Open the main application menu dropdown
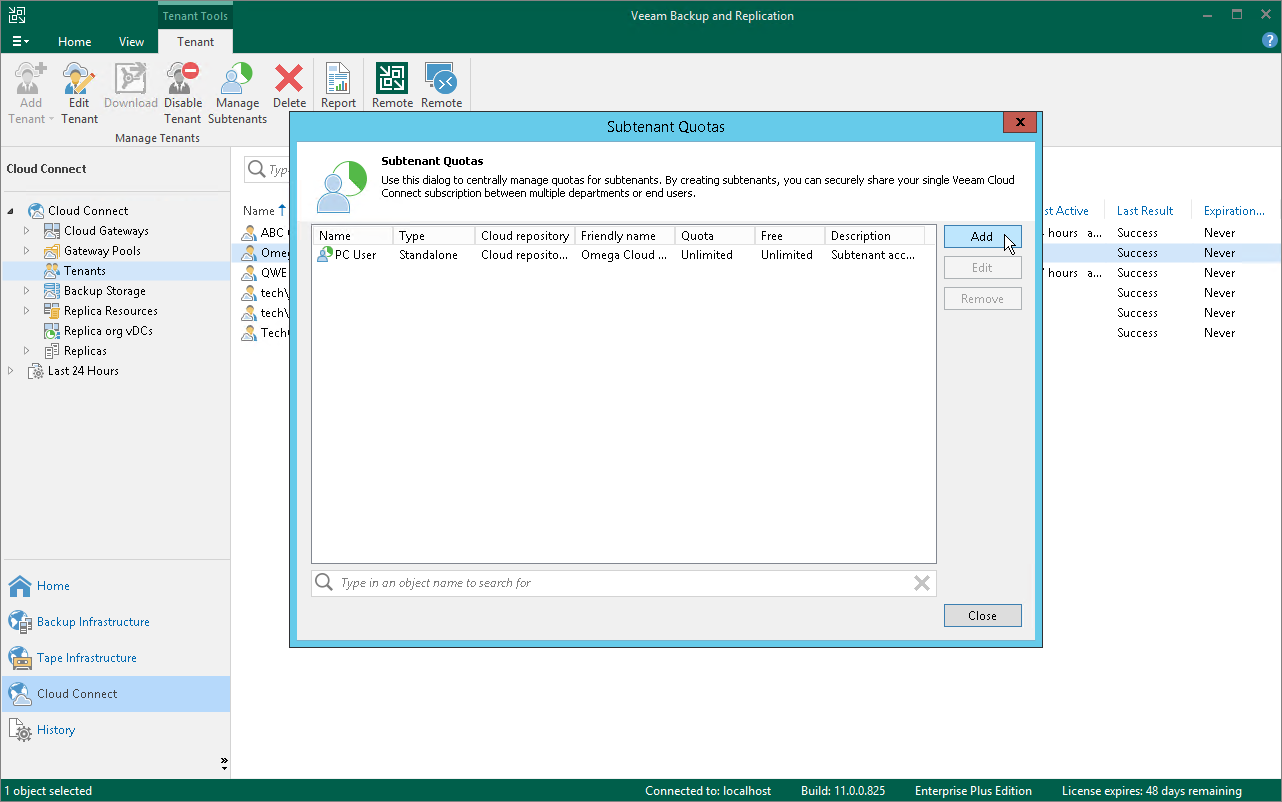Image resolution: width=1282 pixels, height=802 pixels. pyautogui.click(x=21, y=42)
